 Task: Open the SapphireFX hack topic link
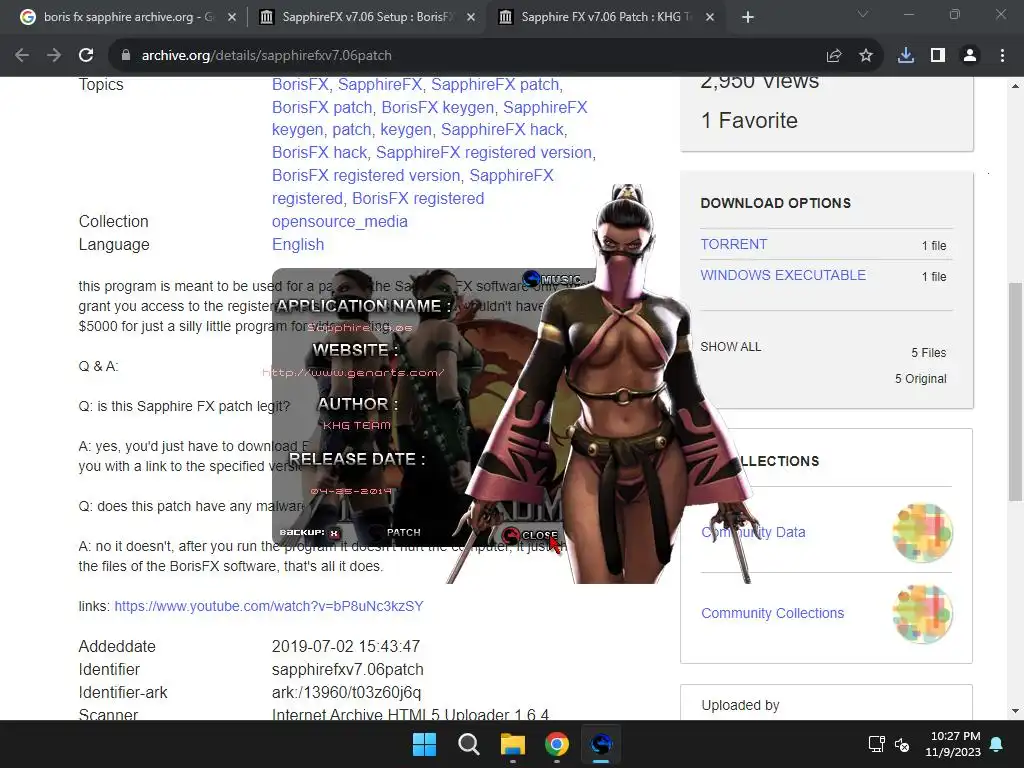pyautogui.click(x=502, y=129)
